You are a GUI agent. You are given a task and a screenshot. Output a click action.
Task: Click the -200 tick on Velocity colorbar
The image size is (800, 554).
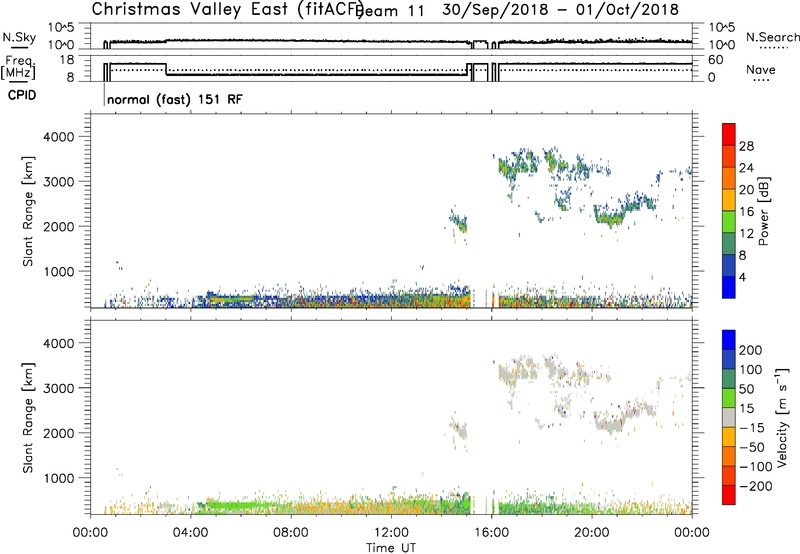click(754, 486)
